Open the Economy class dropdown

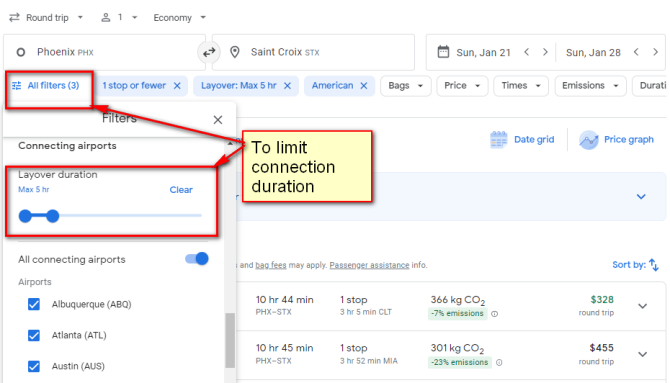(x=179, y=18)
